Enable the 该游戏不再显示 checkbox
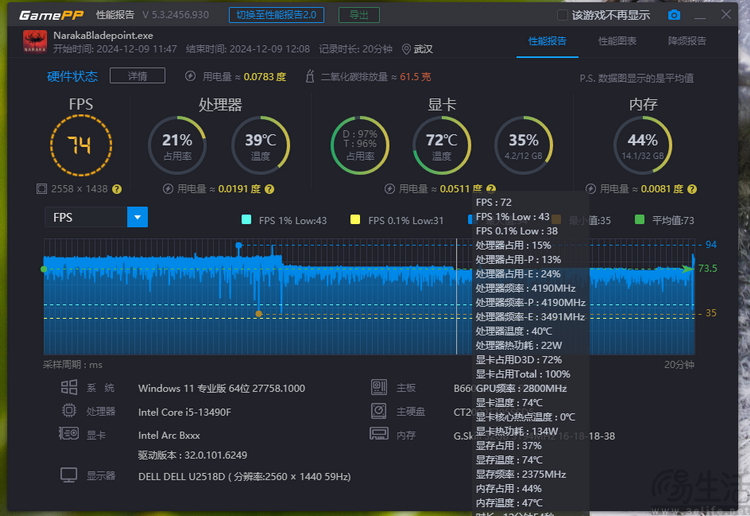This screenshot has height=516, width=750. tap(562, 15)
